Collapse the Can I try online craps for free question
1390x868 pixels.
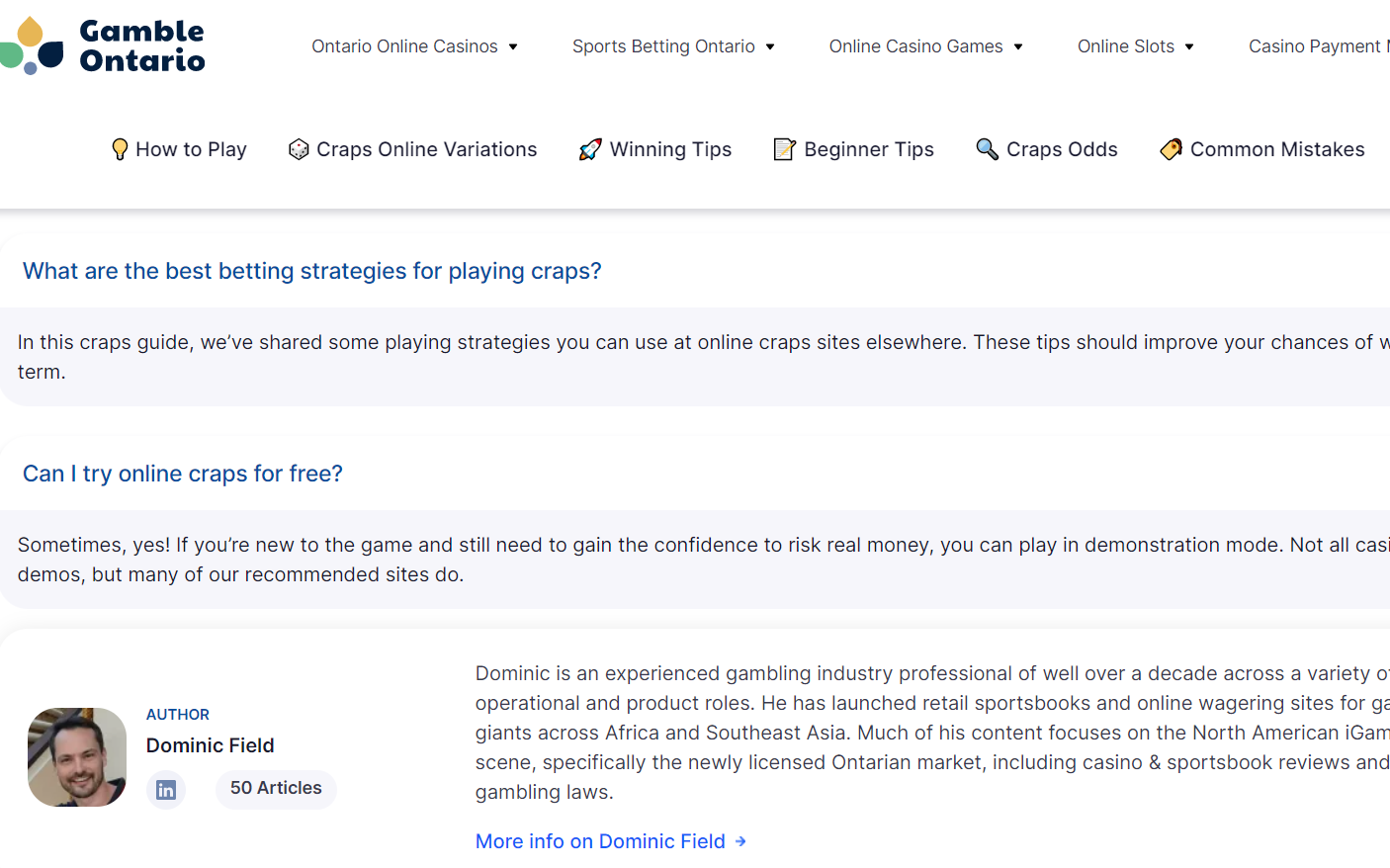[x=183, y=474]
